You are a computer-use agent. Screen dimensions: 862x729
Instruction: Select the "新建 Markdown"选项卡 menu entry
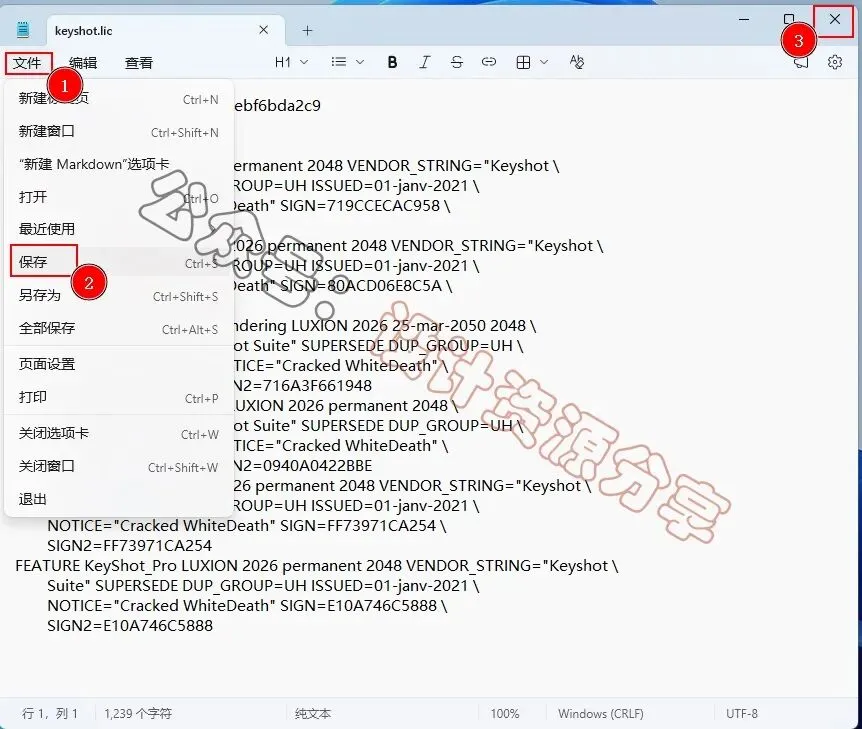coord(119,164)
